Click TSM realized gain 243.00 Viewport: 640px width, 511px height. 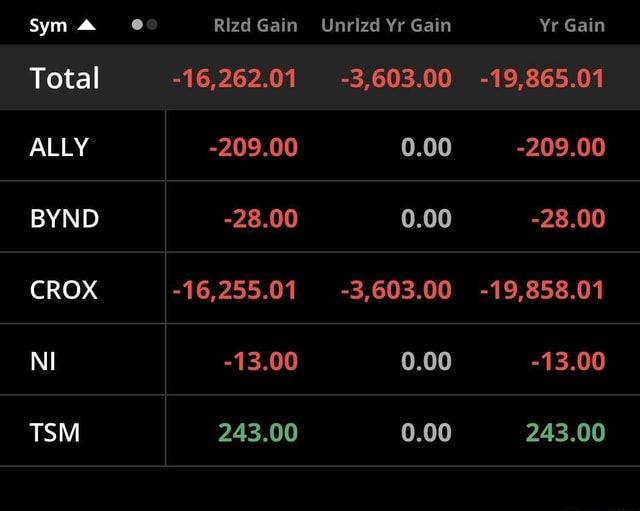pos(258,432)
